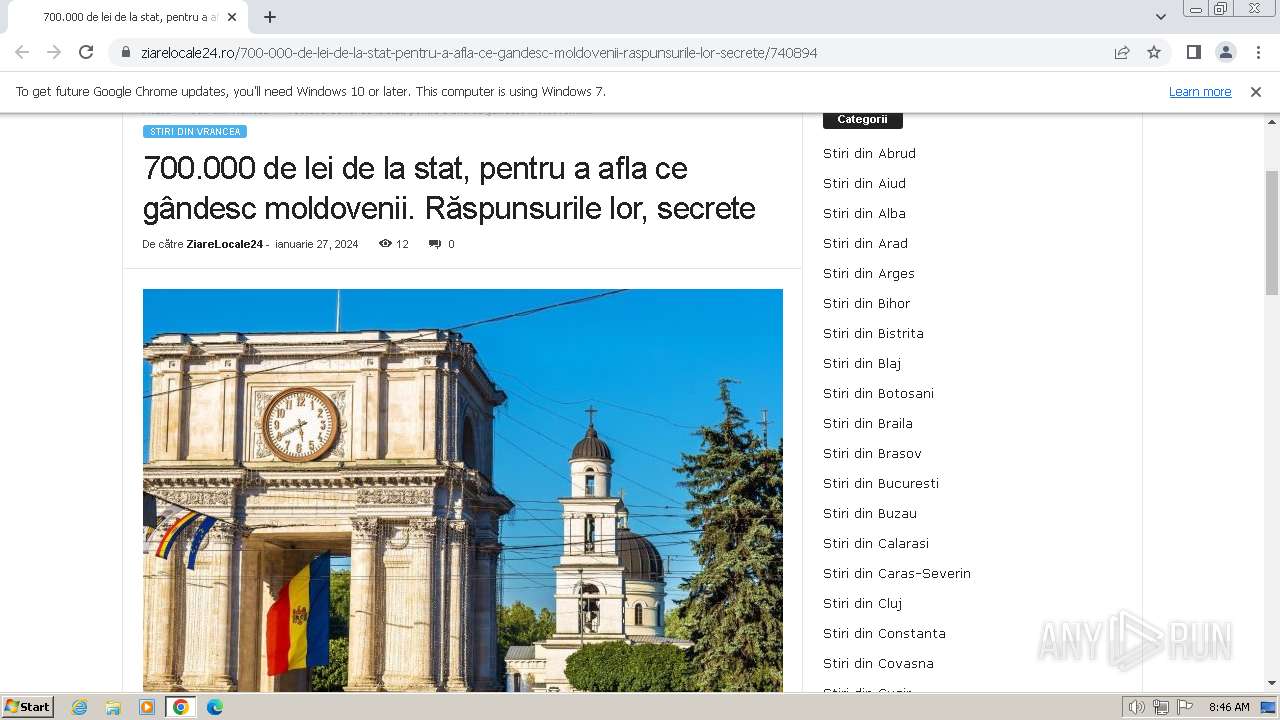The width and height of the screenshot is (1280, 720).
Task: Open the ZiareLocale24 author link
Action: [x=224, y=244]
